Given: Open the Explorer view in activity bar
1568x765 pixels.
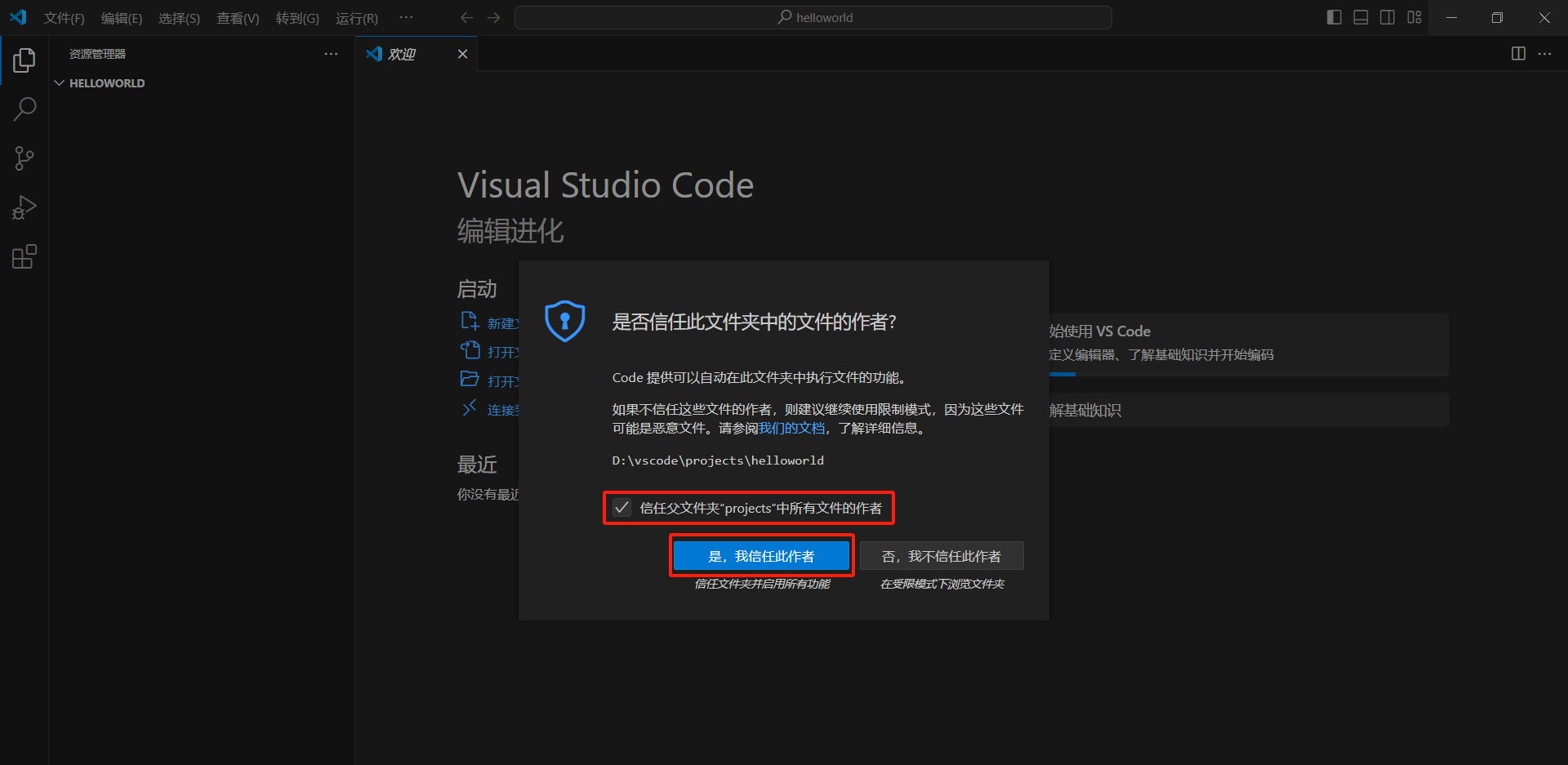Looking at the screenshot, I should pyautogui.click(x=24, y=60).
